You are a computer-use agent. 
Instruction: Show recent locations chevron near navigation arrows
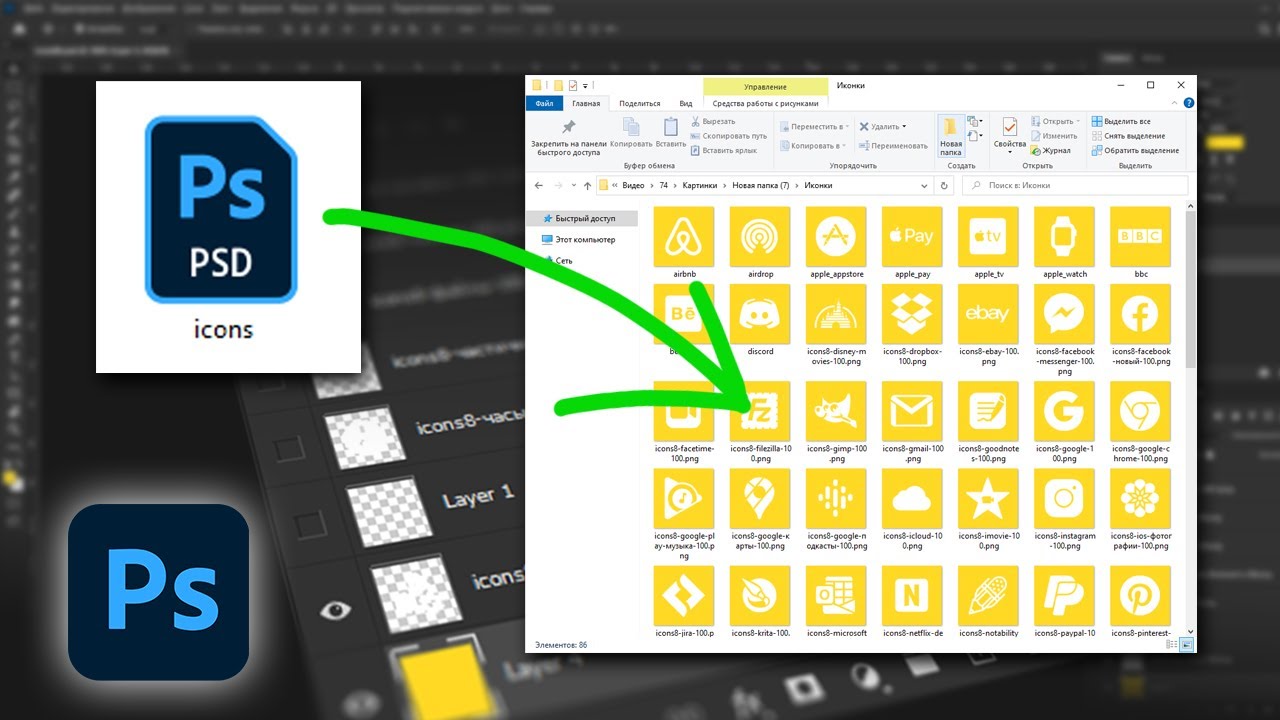pyautogui.click(x=573, y=186)
